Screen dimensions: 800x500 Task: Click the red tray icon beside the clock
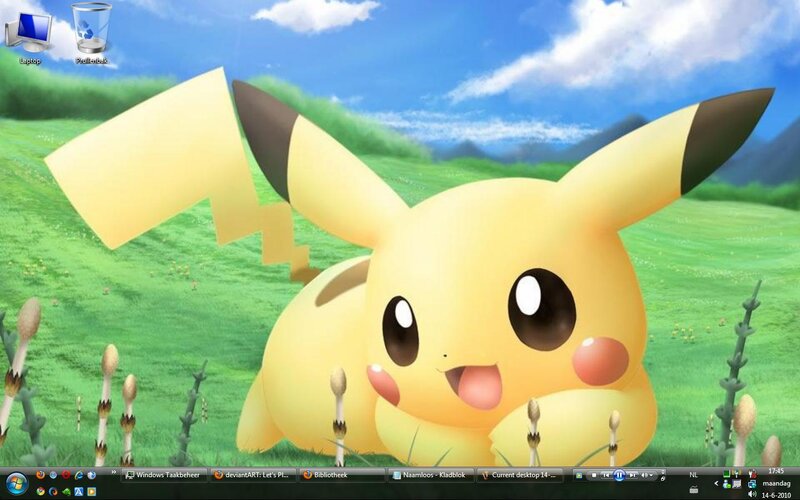coord(752,474)
